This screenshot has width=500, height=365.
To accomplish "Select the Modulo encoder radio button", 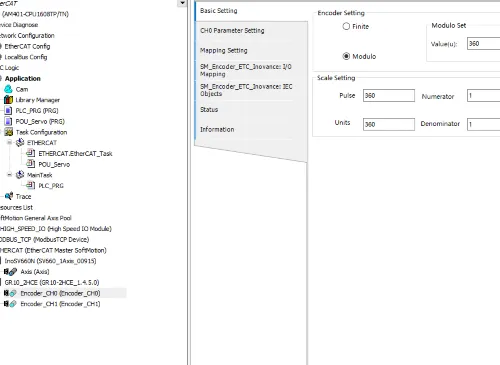I will point(346,56).
